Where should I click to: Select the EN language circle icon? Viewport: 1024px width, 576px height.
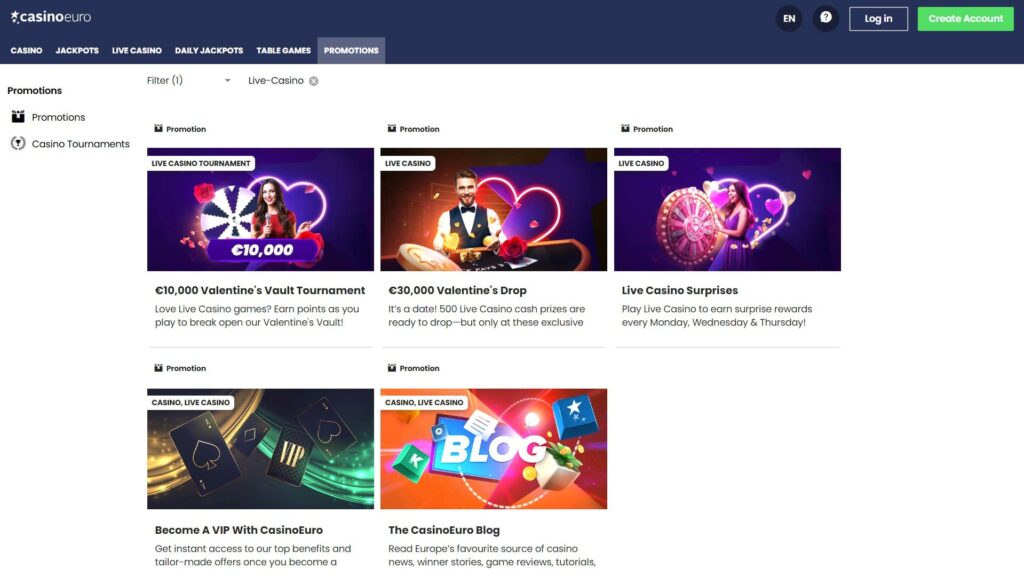point(788,18)
